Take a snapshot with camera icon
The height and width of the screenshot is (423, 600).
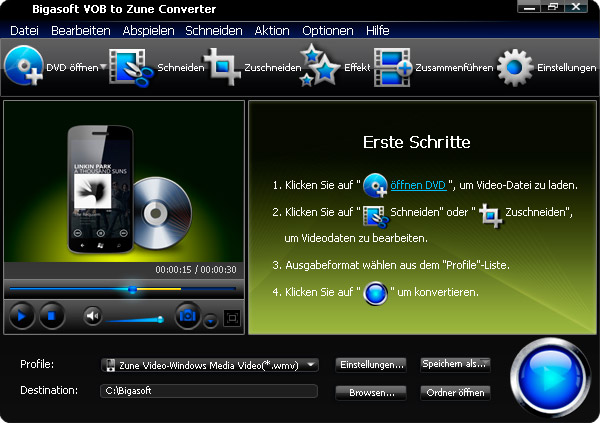pyautogui.click(x=188, y=316)
